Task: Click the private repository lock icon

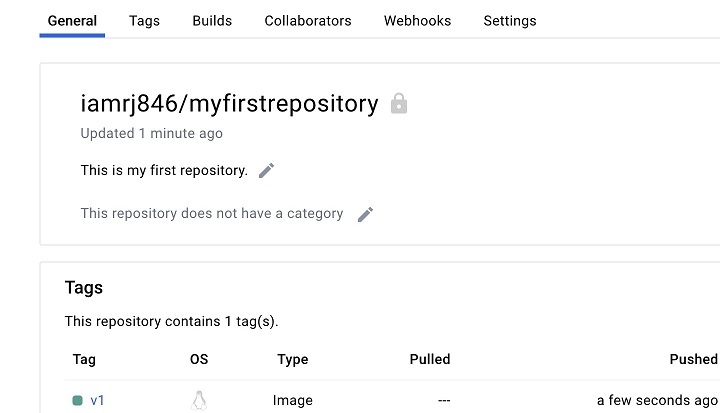Action: [x=399, y=104]
